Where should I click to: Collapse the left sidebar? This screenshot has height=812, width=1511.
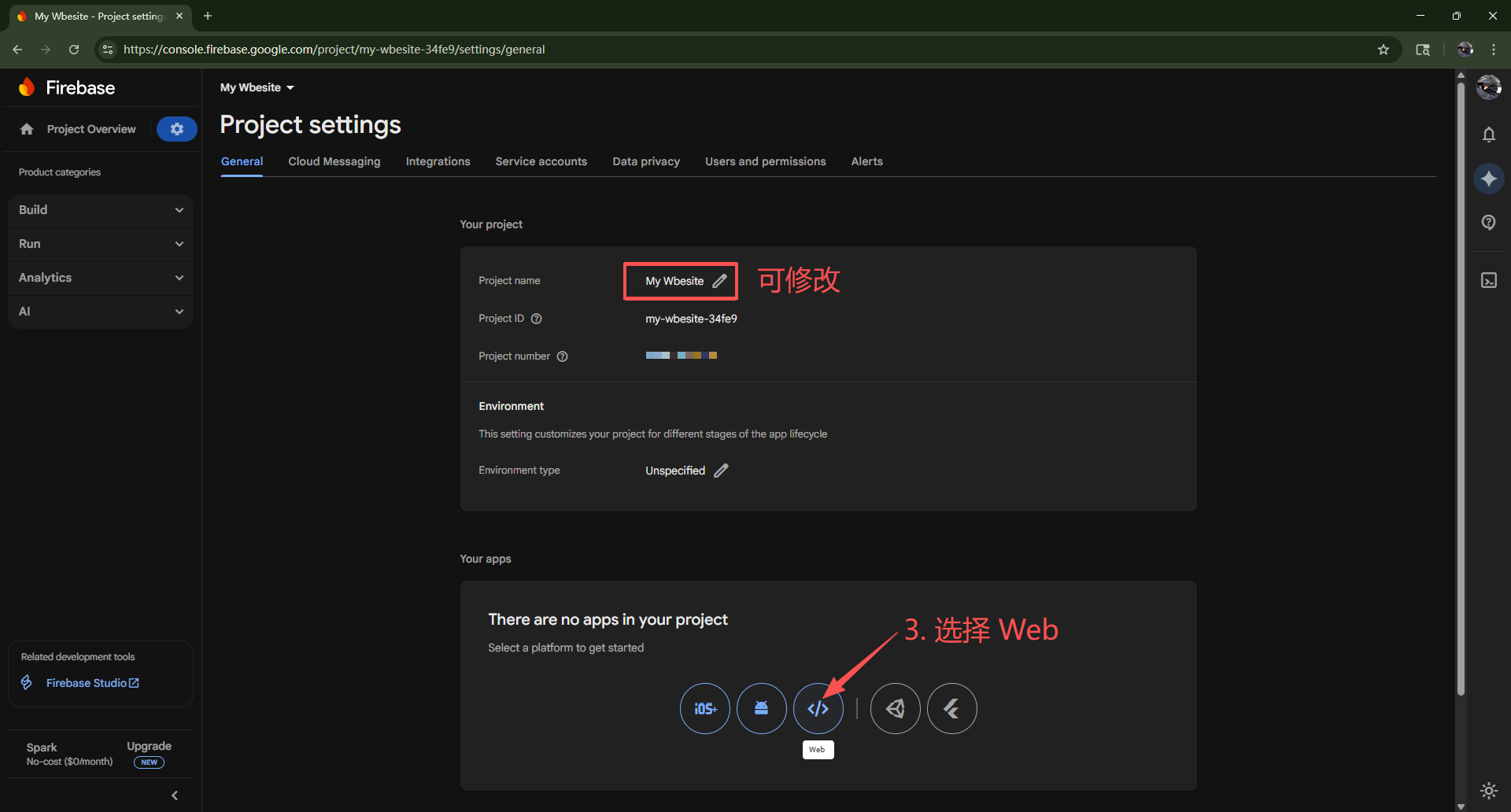pyautogui.click(x=175, y=795)
